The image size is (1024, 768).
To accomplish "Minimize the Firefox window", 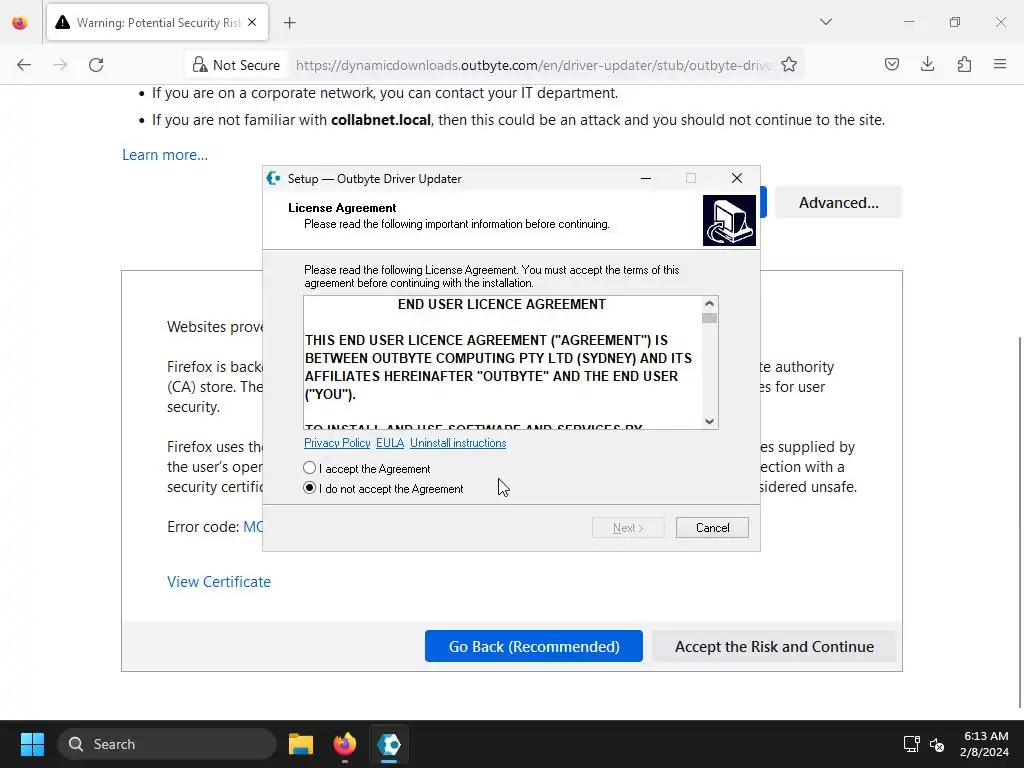I will pyautogui.click(x=908, y=22).
